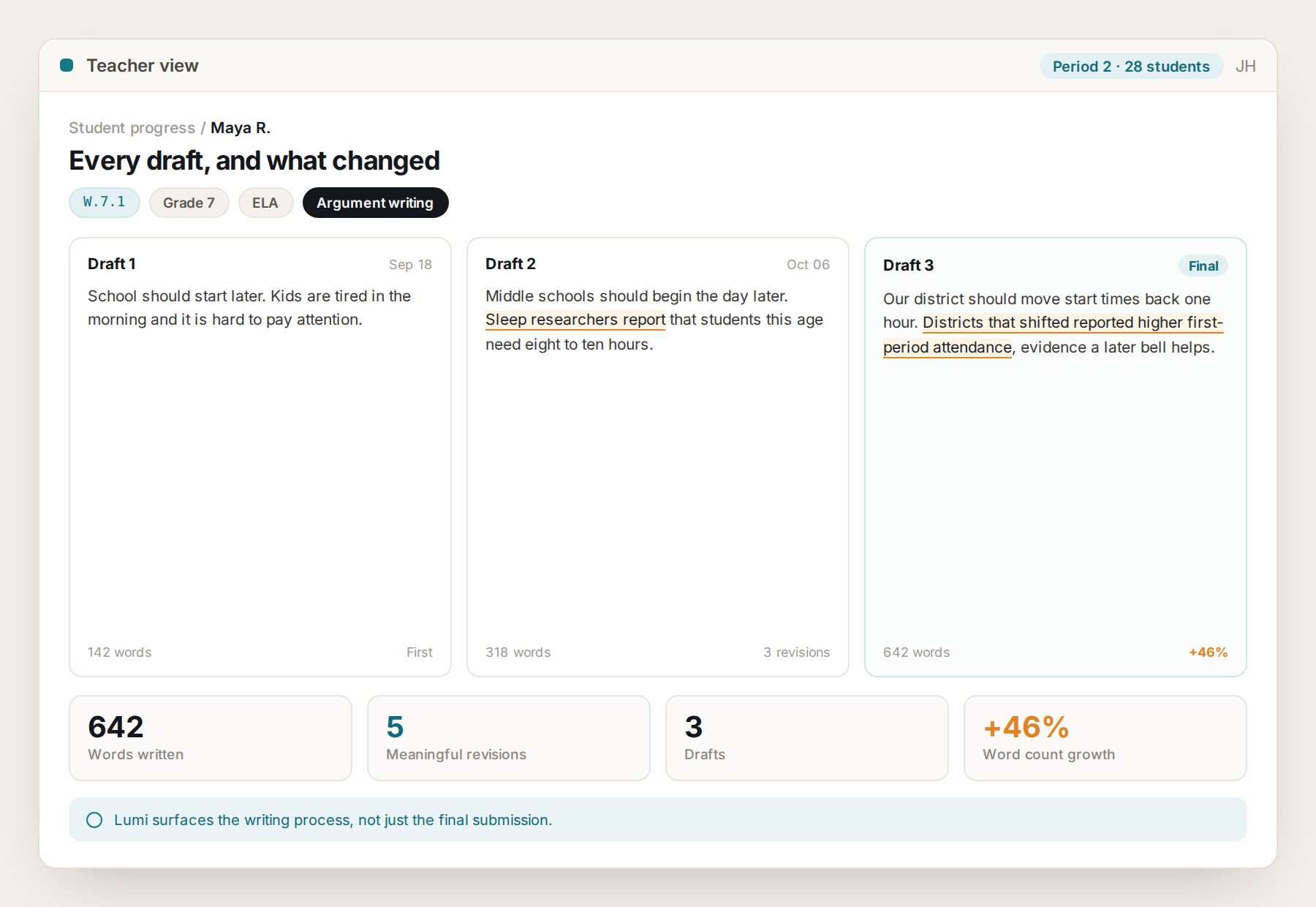Viewport: 1316px width, 907px height.
Task: Click the '642 words' count on Draft 3
Action: tap(917, 652)
